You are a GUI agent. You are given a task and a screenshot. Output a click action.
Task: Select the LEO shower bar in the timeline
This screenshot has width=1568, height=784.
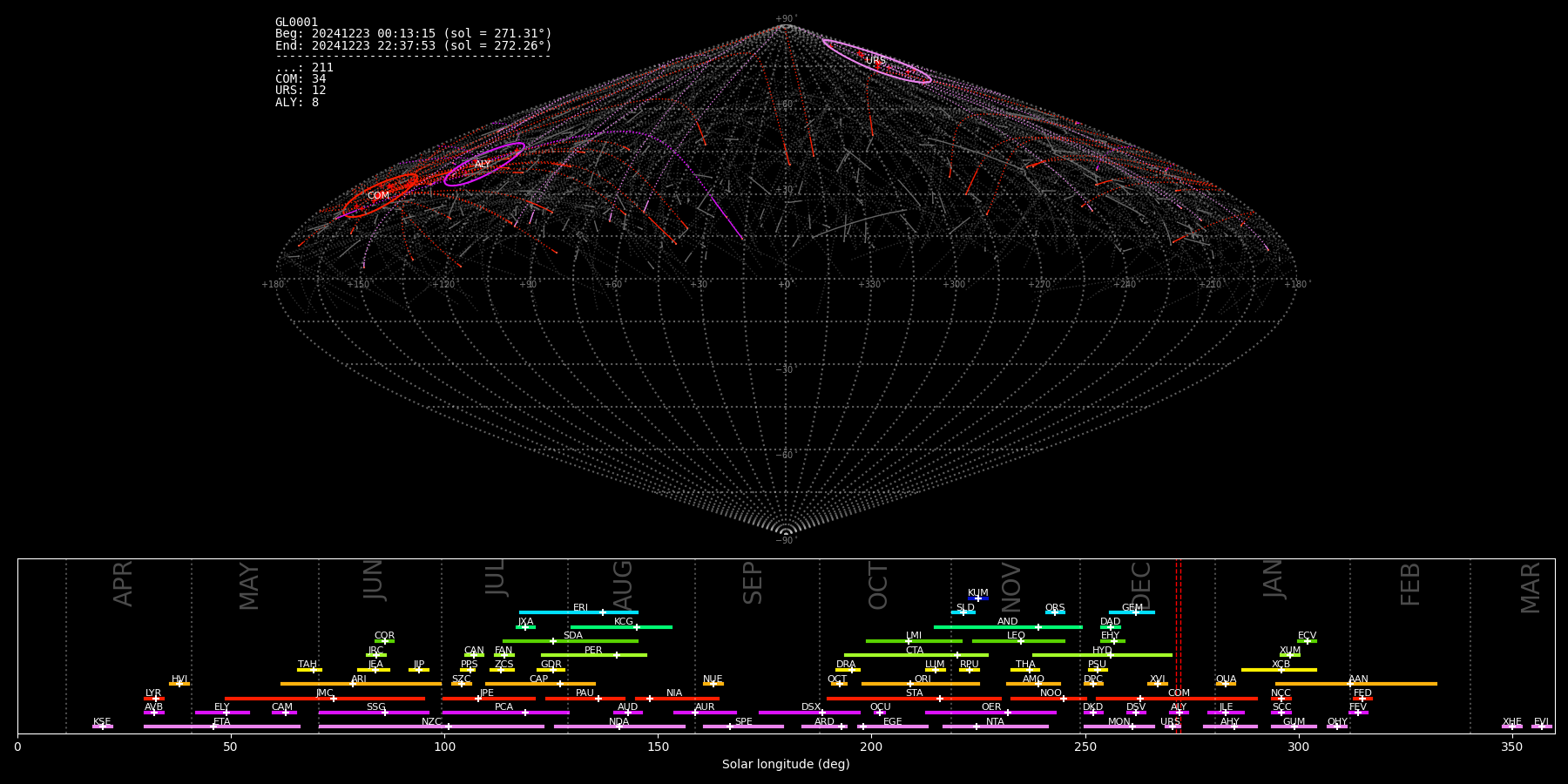(x=1018, y=641)
